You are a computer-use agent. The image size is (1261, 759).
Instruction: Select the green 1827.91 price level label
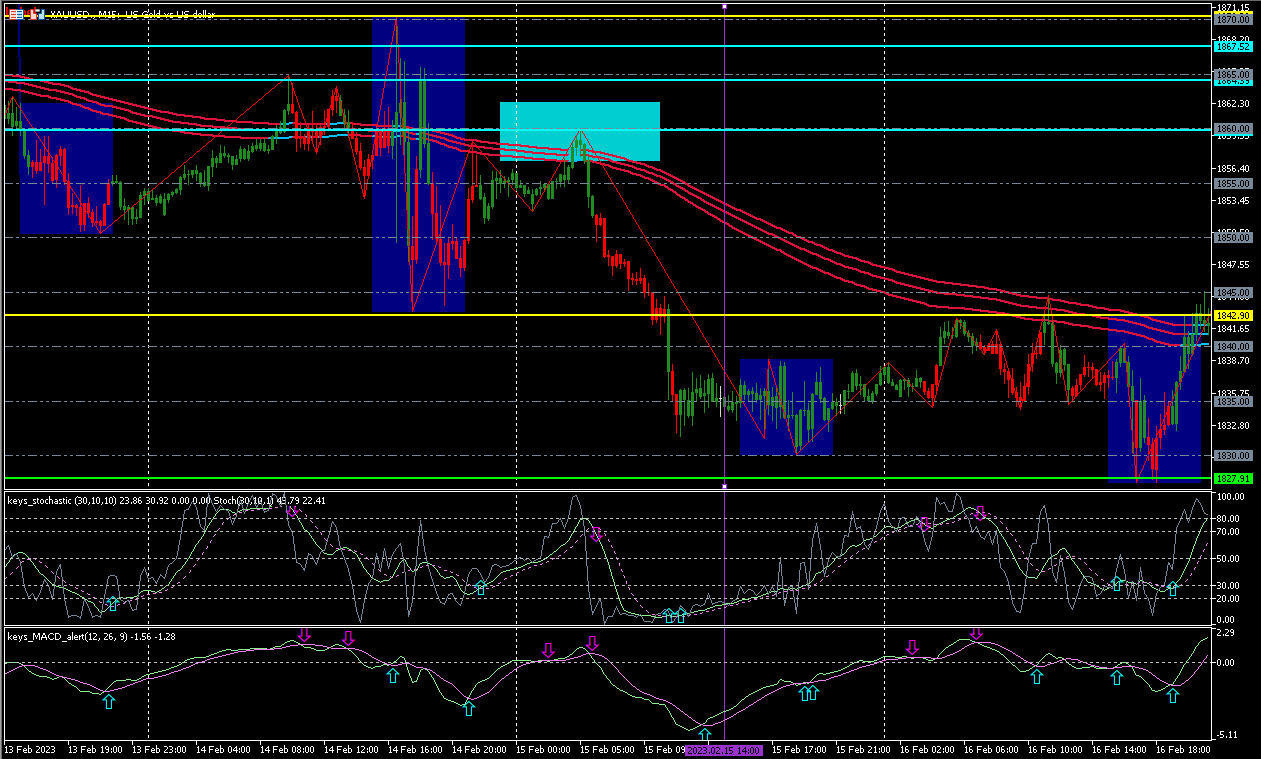[x=1232, y=479]
